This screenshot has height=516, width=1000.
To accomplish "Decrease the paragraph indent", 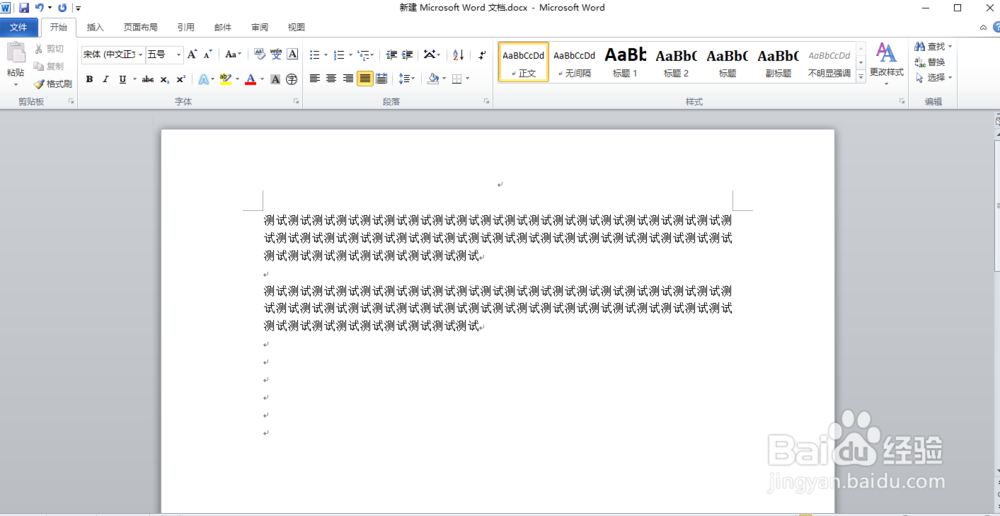I will coord(392,55).
